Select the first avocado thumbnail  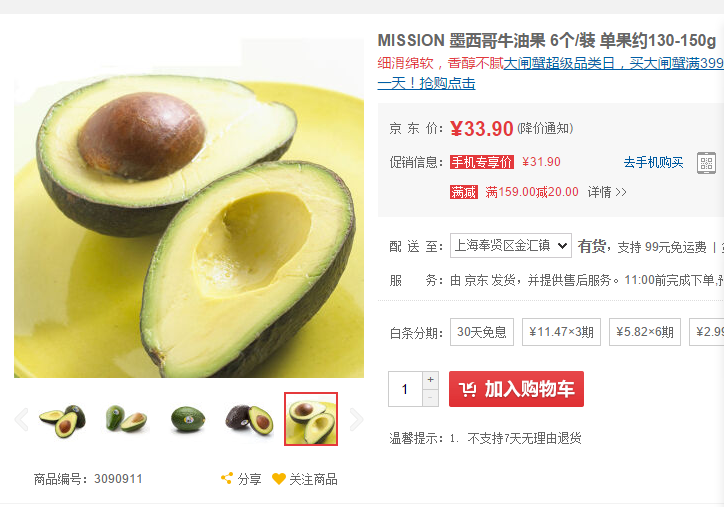tap(63, 419)
